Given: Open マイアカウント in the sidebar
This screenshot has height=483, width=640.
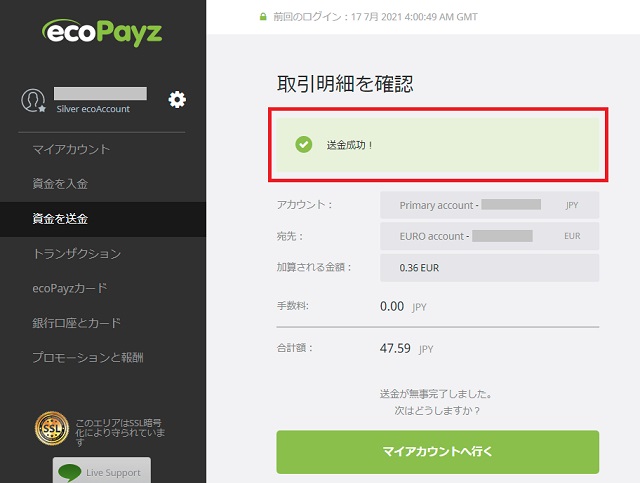Looking at the screenshot, I should point(71,150).
